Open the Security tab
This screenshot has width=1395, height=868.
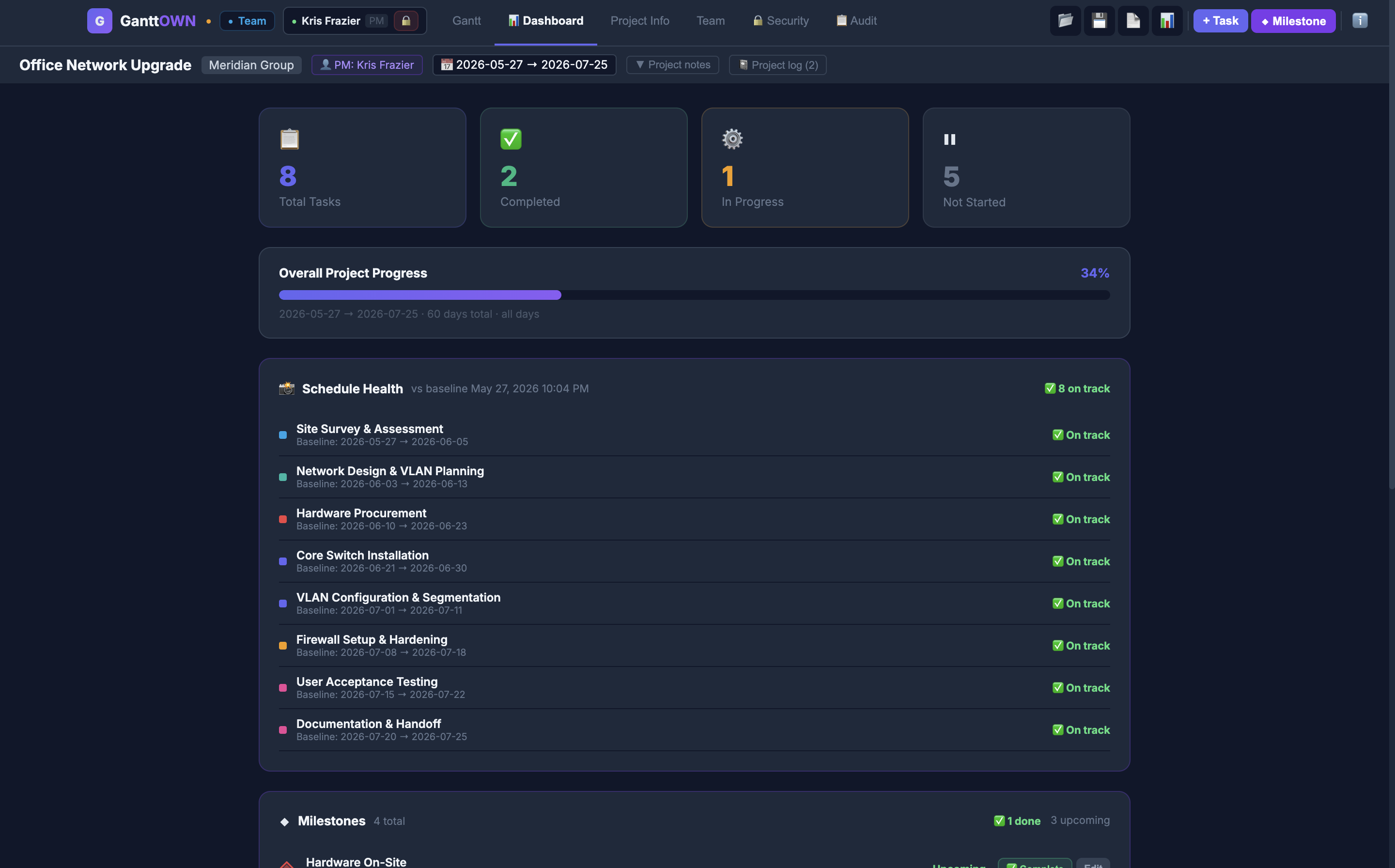coord(780,21)
